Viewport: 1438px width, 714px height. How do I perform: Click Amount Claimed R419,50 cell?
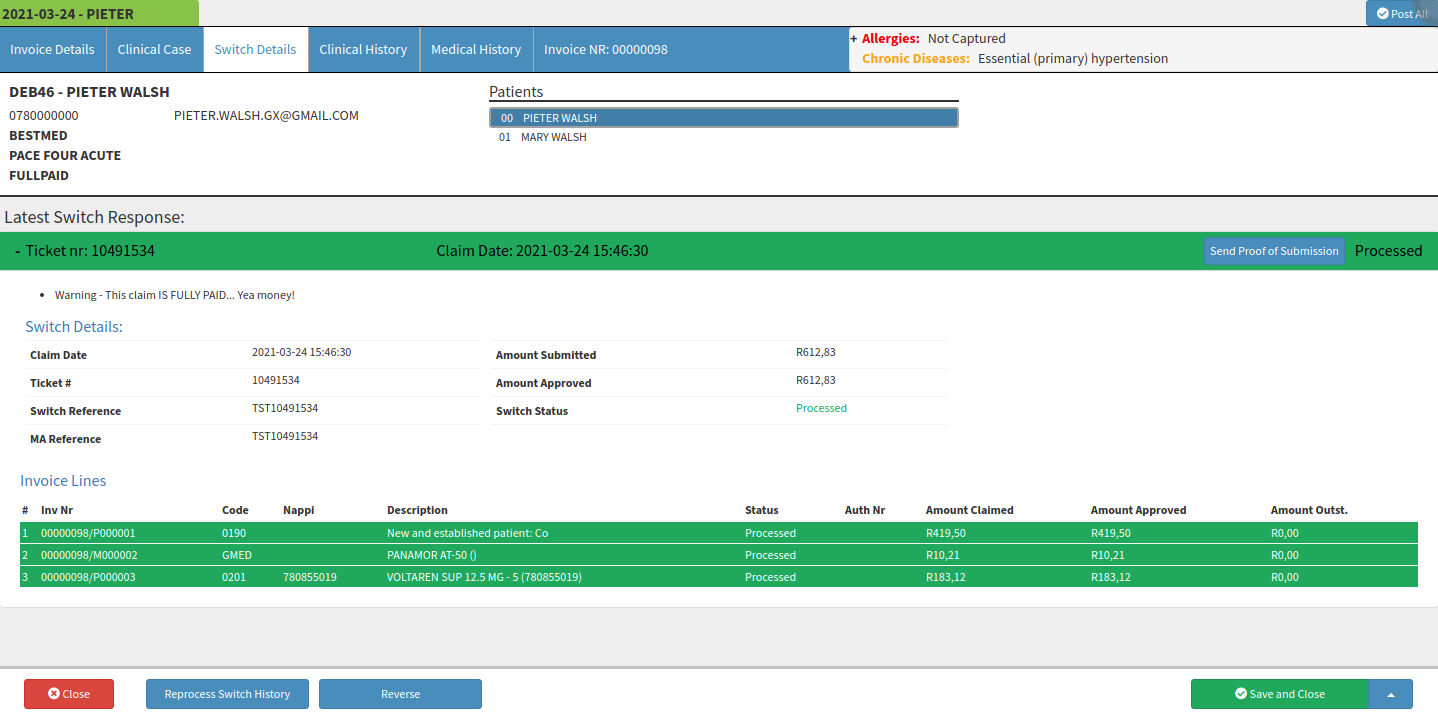point(946,533)
